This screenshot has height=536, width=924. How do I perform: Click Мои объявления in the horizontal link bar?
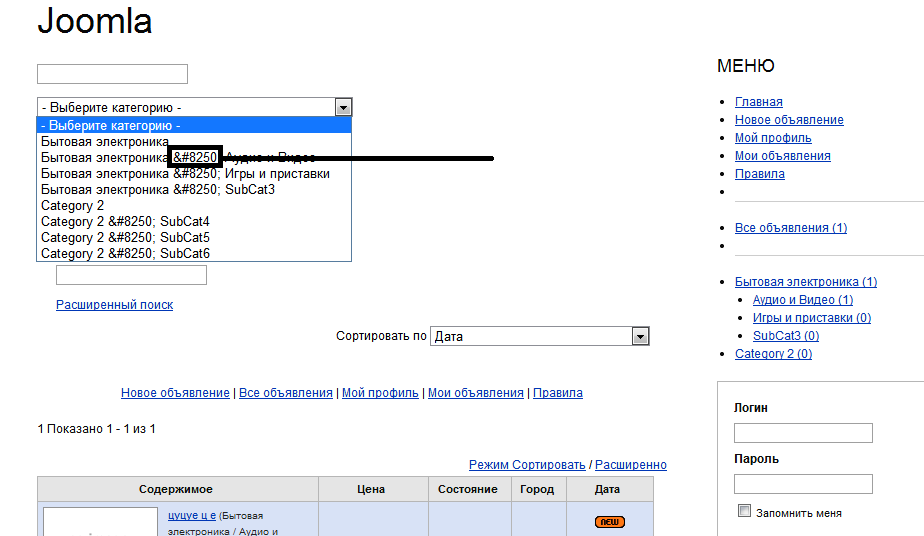point(476,393)
